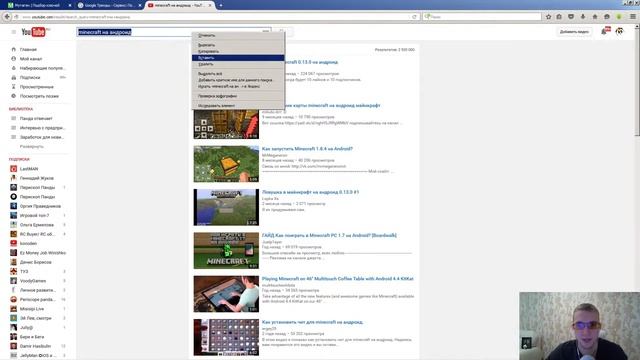This screenshot has width=640, height=360.
Task: Open the YouTube guide hamburger menu
Action: (13, 32)
